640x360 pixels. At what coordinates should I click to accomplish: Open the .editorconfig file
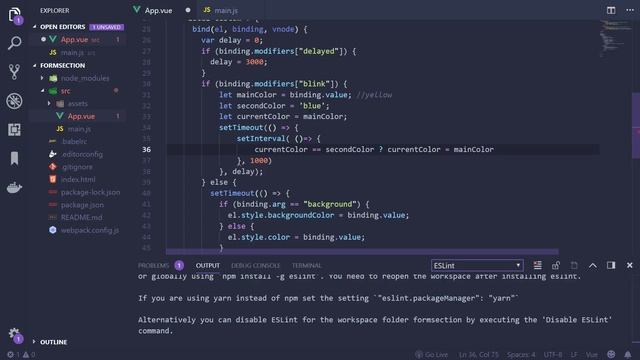click(82, 154)
